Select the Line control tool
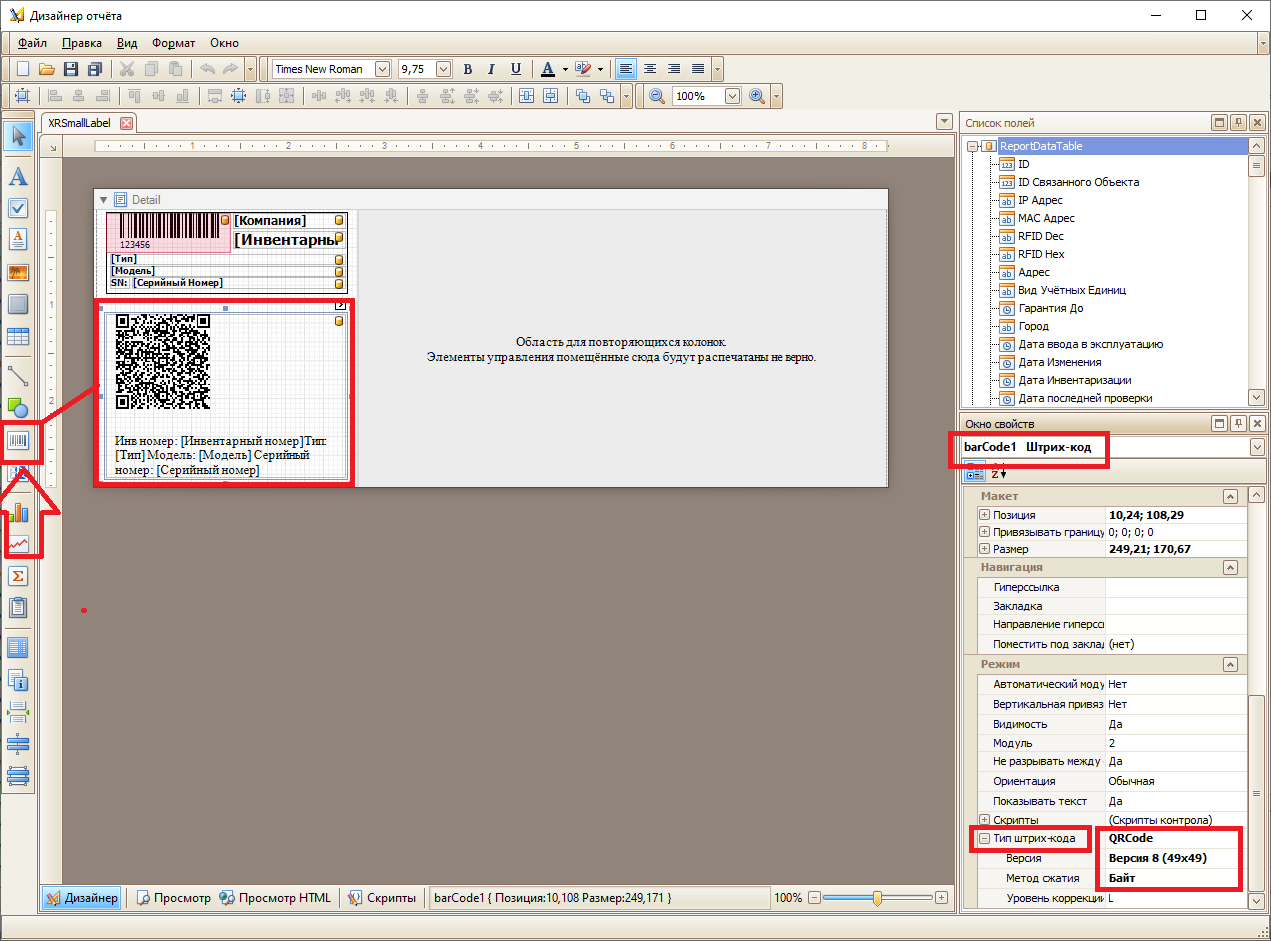The width and height of the screenshot is (1271, 941). coord(18,376)
